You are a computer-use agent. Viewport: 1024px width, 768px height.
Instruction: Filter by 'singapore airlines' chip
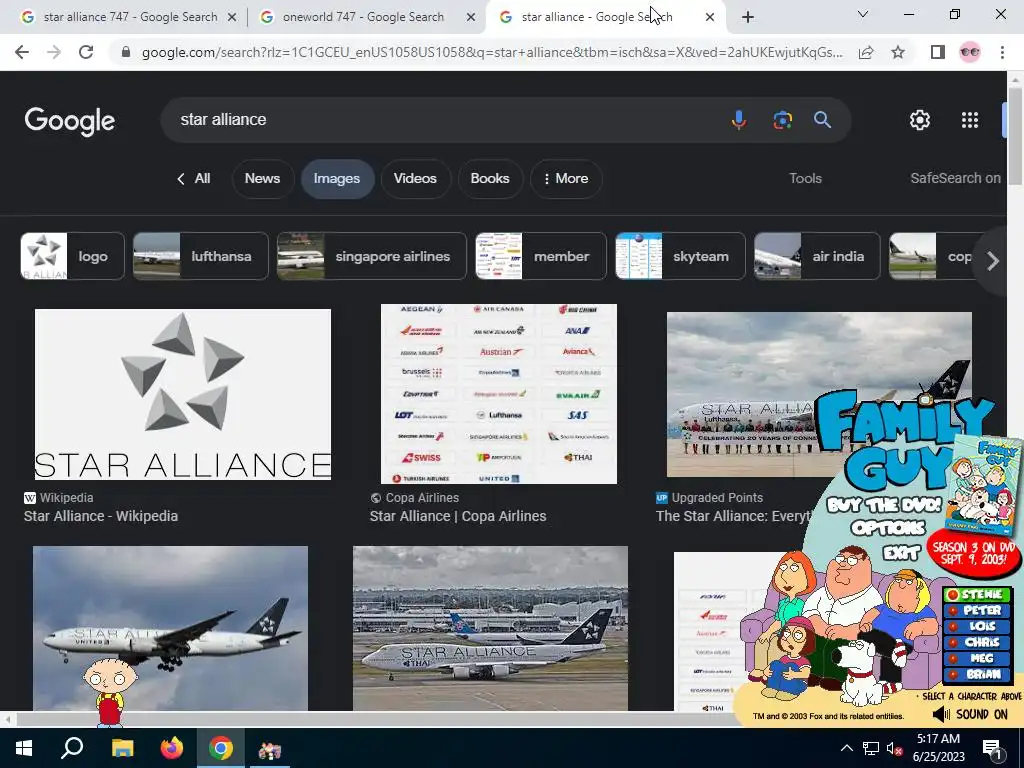point(372,256)
